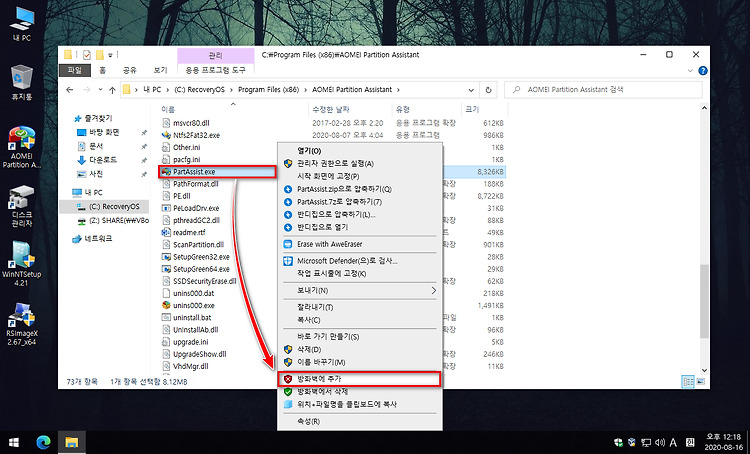Open the 내 PC desktop icon
750x454 pixels.
22,24
